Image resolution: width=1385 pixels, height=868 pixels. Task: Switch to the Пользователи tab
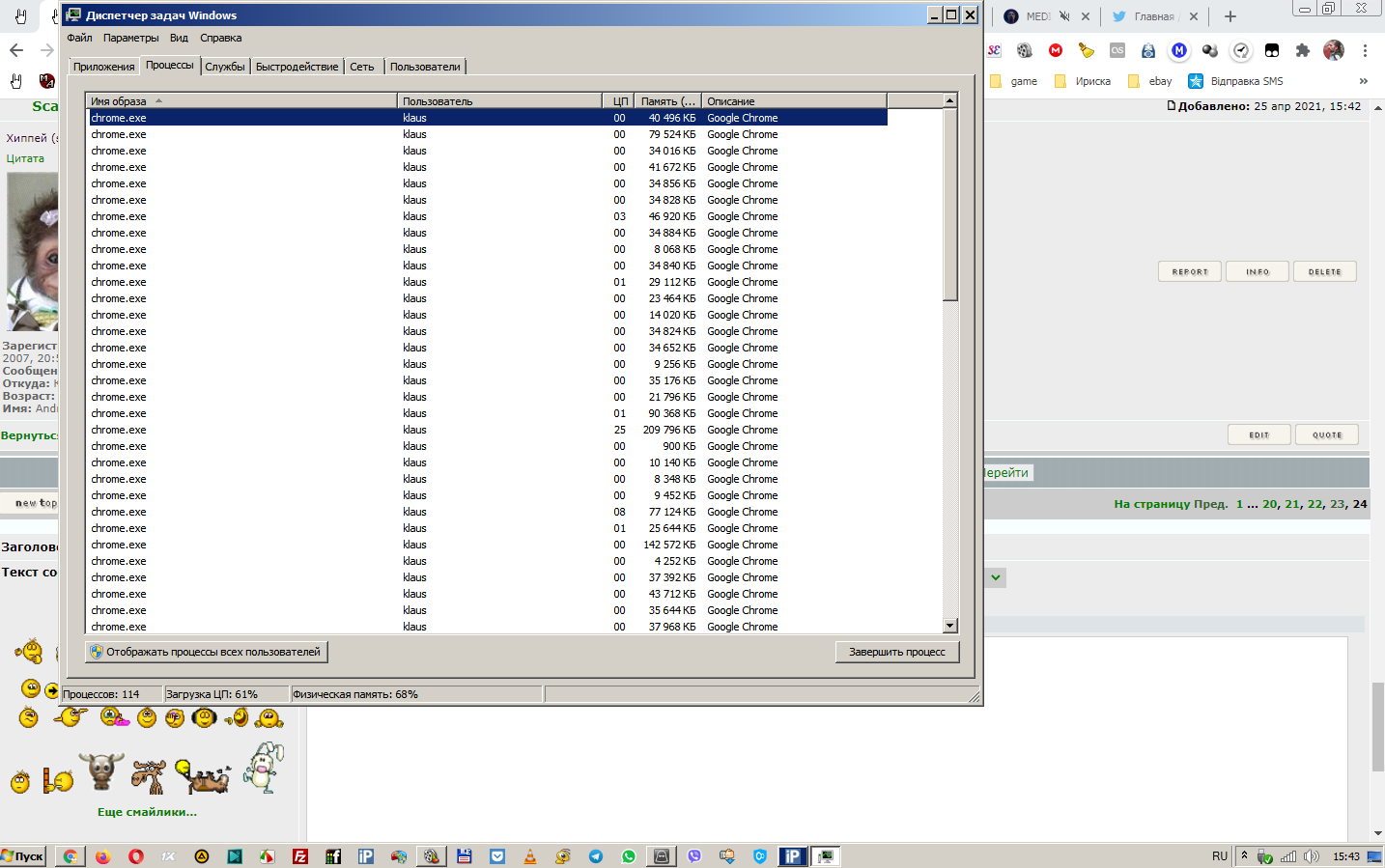click(425, 67)
